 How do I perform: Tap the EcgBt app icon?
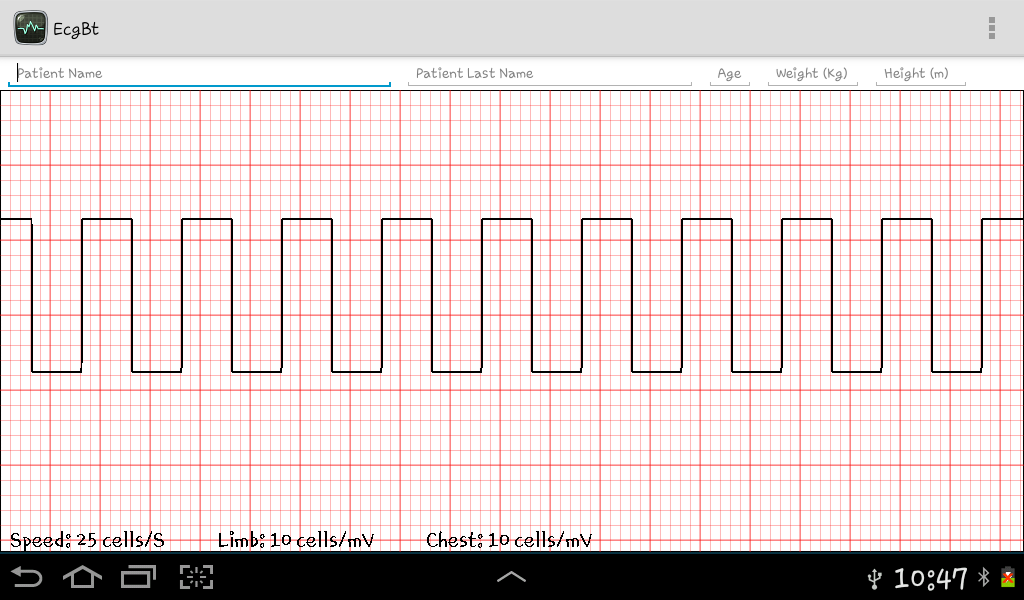click(x=30, y=27)
